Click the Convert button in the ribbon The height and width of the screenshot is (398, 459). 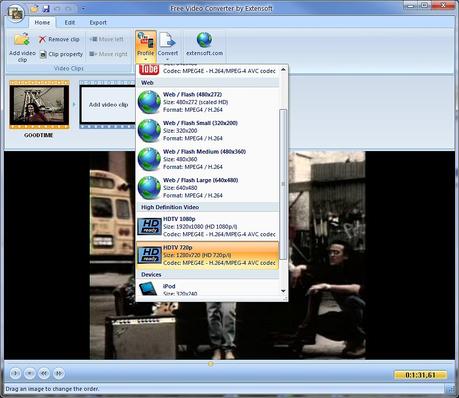(x=168, y=46)
